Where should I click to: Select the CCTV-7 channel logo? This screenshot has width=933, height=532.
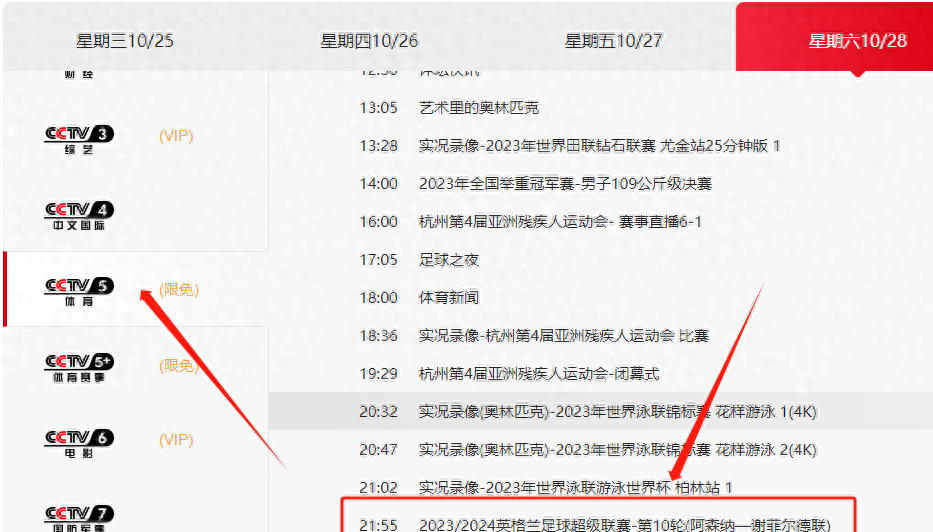[79, 516]
